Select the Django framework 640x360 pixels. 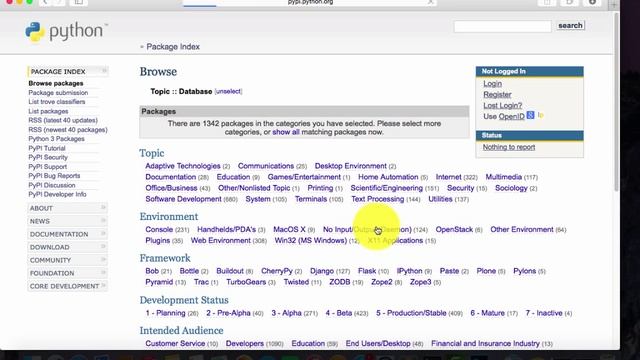pyautogui.click(x=322, y=271)
